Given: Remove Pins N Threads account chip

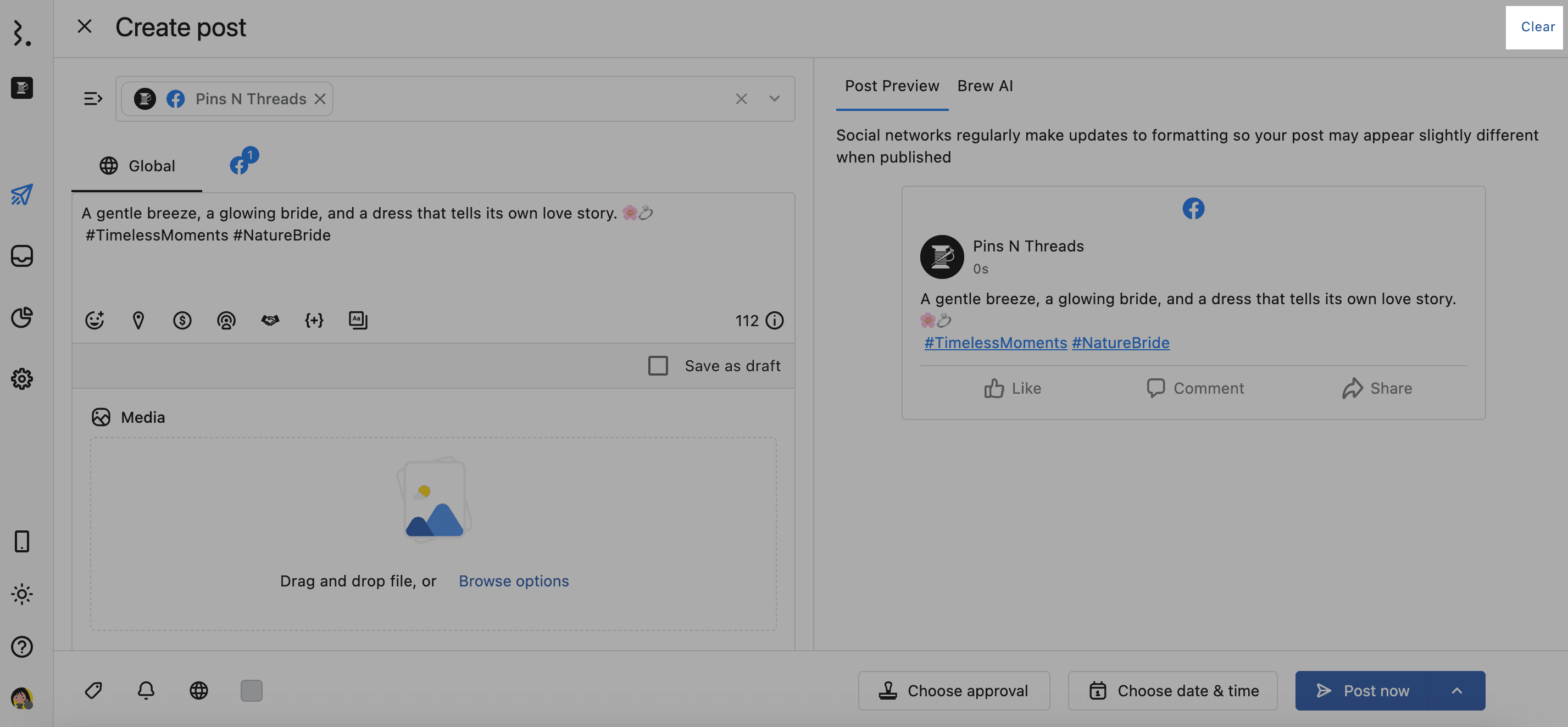Looking at the screenshot, I should click(x=320, y=98).
